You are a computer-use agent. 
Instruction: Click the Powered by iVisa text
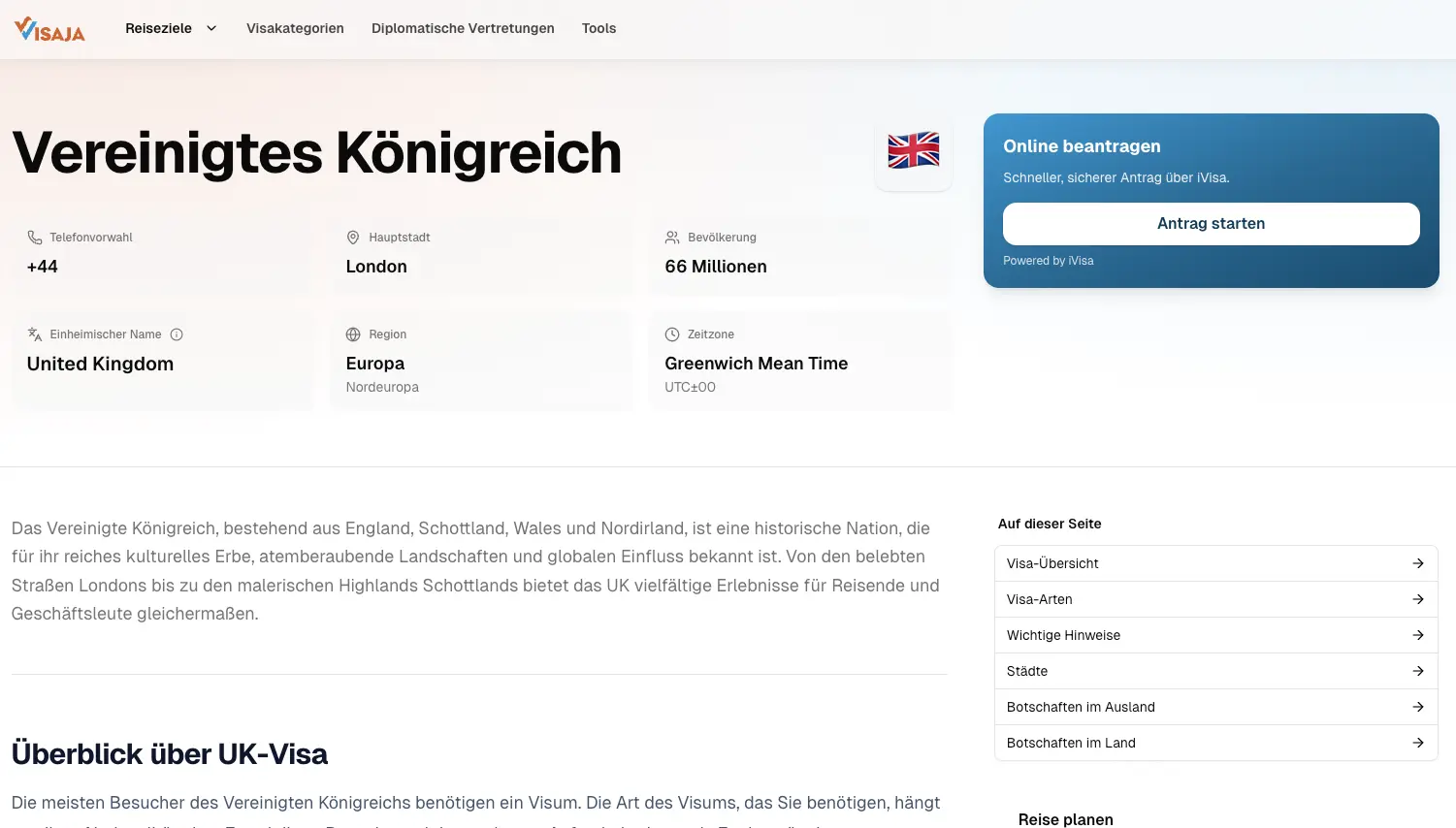tap(1048, 260)
